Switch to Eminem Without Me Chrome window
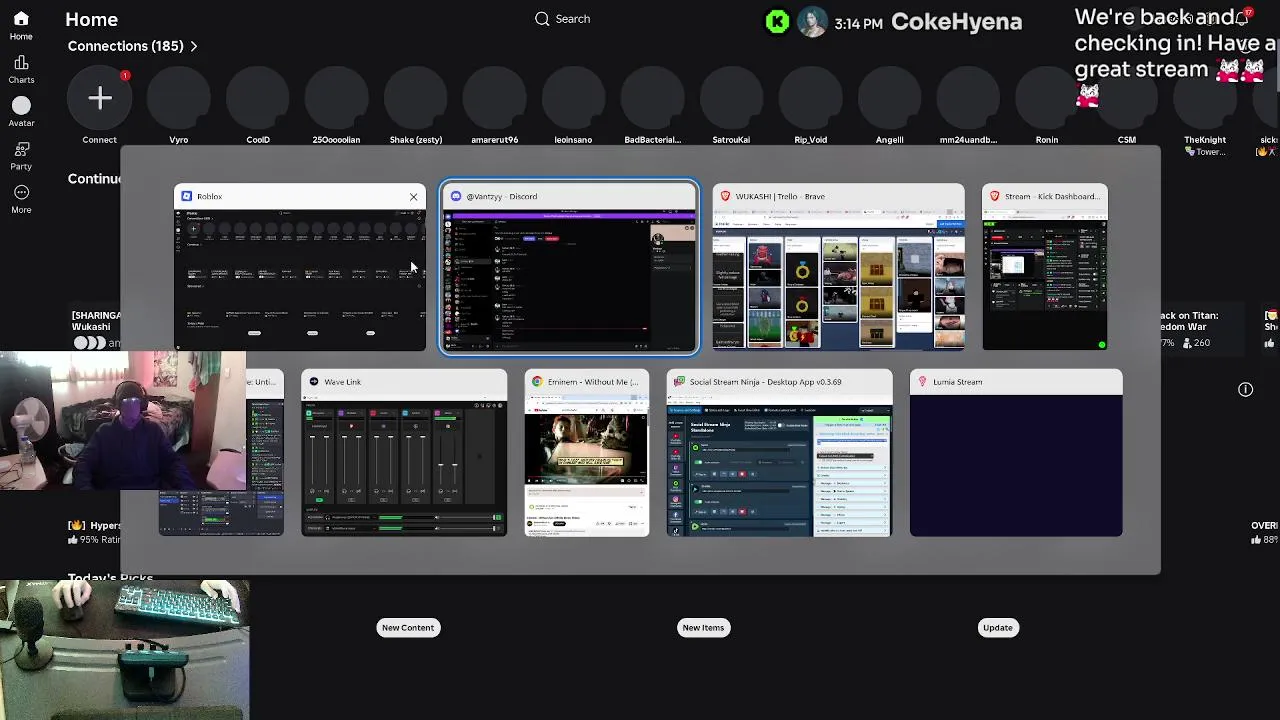The width and height of the screenshot is (1280, 720). (587, 453)
